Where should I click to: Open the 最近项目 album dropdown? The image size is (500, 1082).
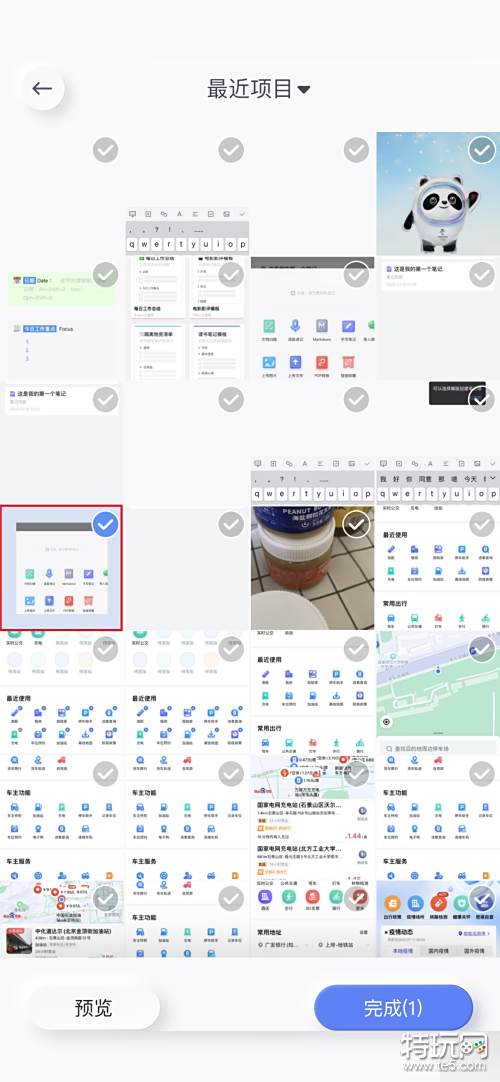point(259,89)
